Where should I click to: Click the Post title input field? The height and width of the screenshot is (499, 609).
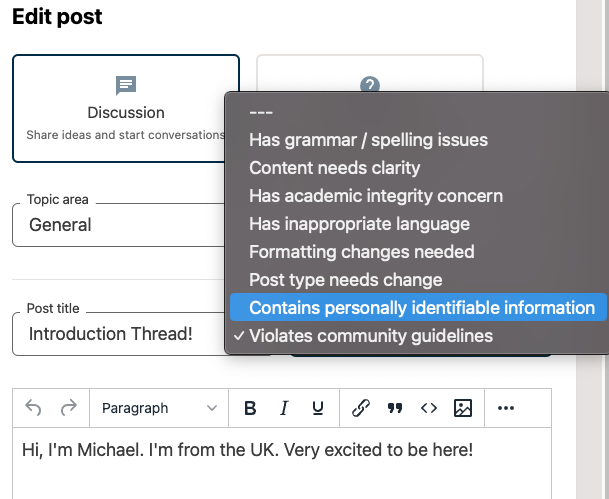(x=118, y=334)
